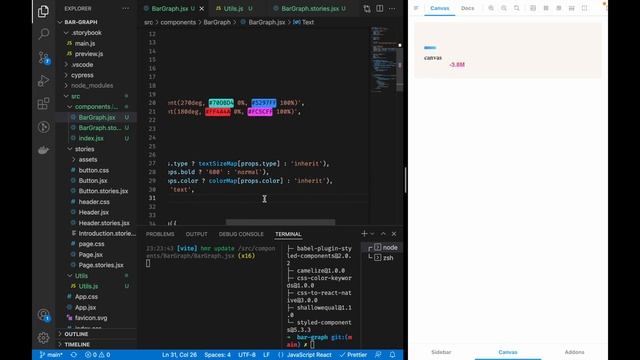640x360 pixels.
Task: Split the editor to the right
Action: coord(380,9)
